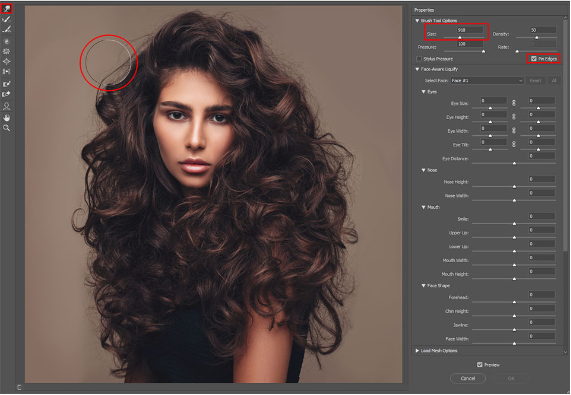Click the Nose Height value field
This screenshot has width=571, height=395.
pos(542,179)
